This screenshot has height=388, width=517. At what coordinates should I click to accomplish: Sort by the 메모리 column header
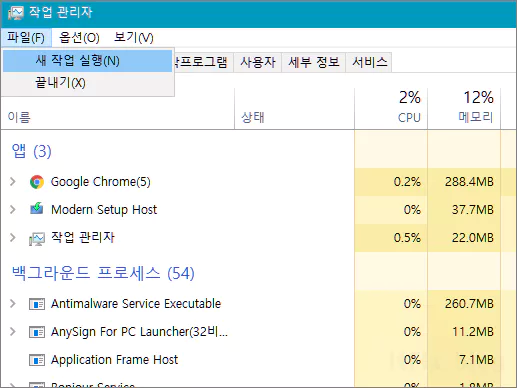click(464, 108)
